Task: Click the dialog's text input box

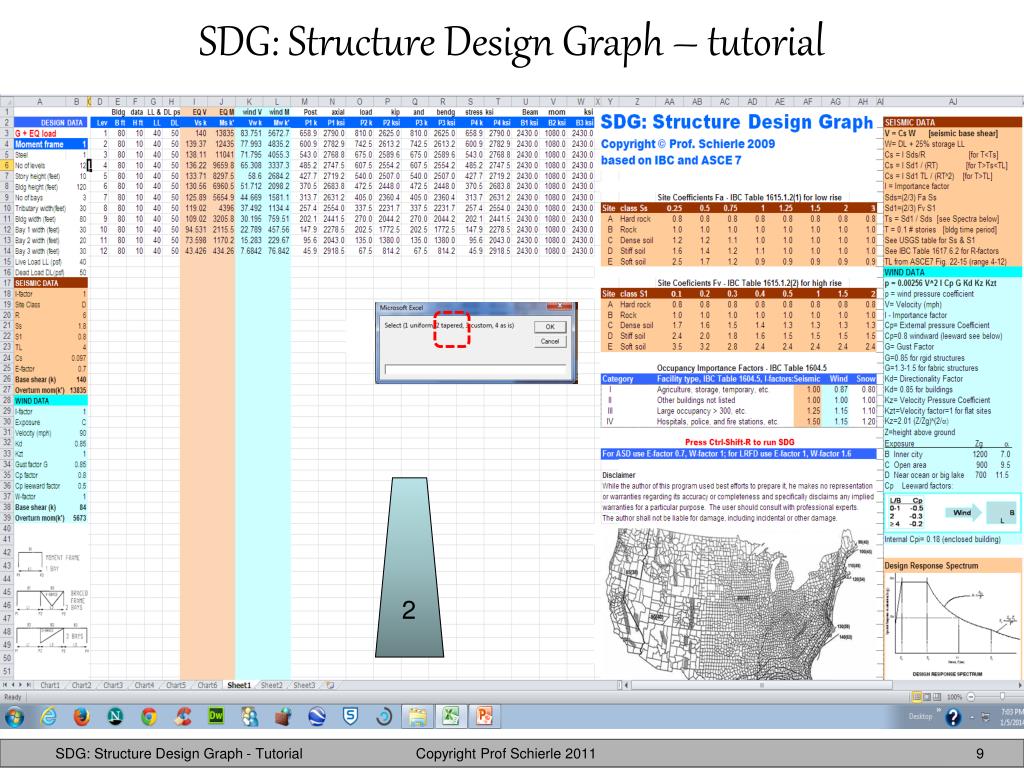Action: click(475, 370)
